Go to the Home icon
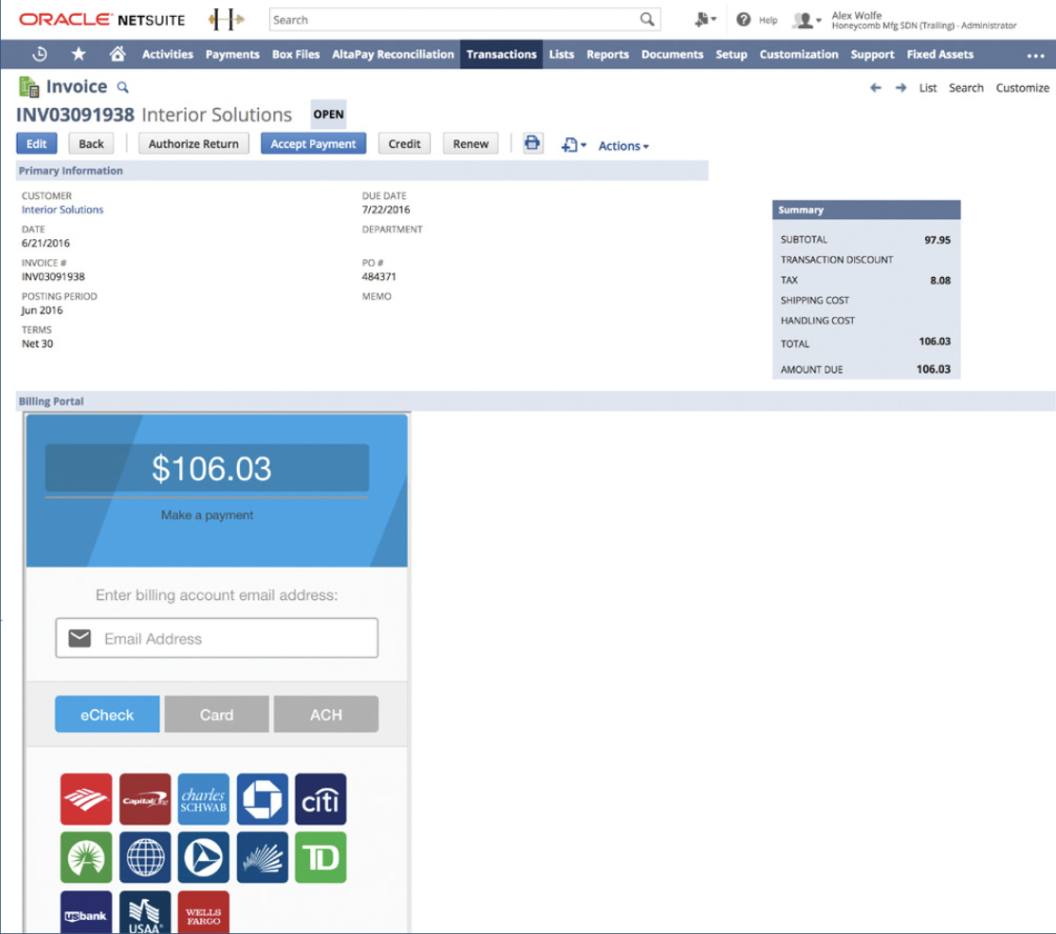Viewport: 1056px width, 934px height. (x=117, y=54)
